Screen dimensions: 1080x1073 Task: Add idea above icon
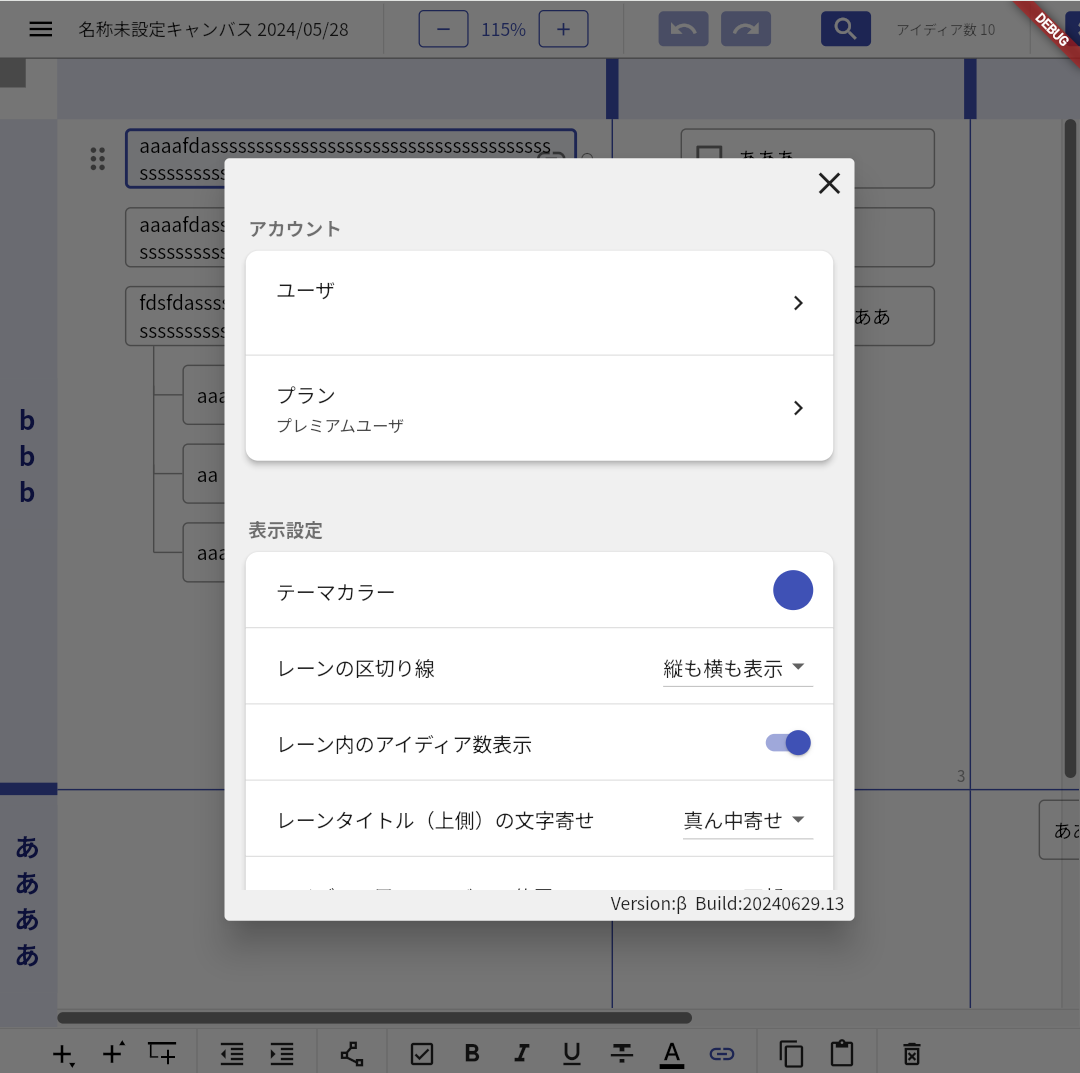click(114, 1052)
